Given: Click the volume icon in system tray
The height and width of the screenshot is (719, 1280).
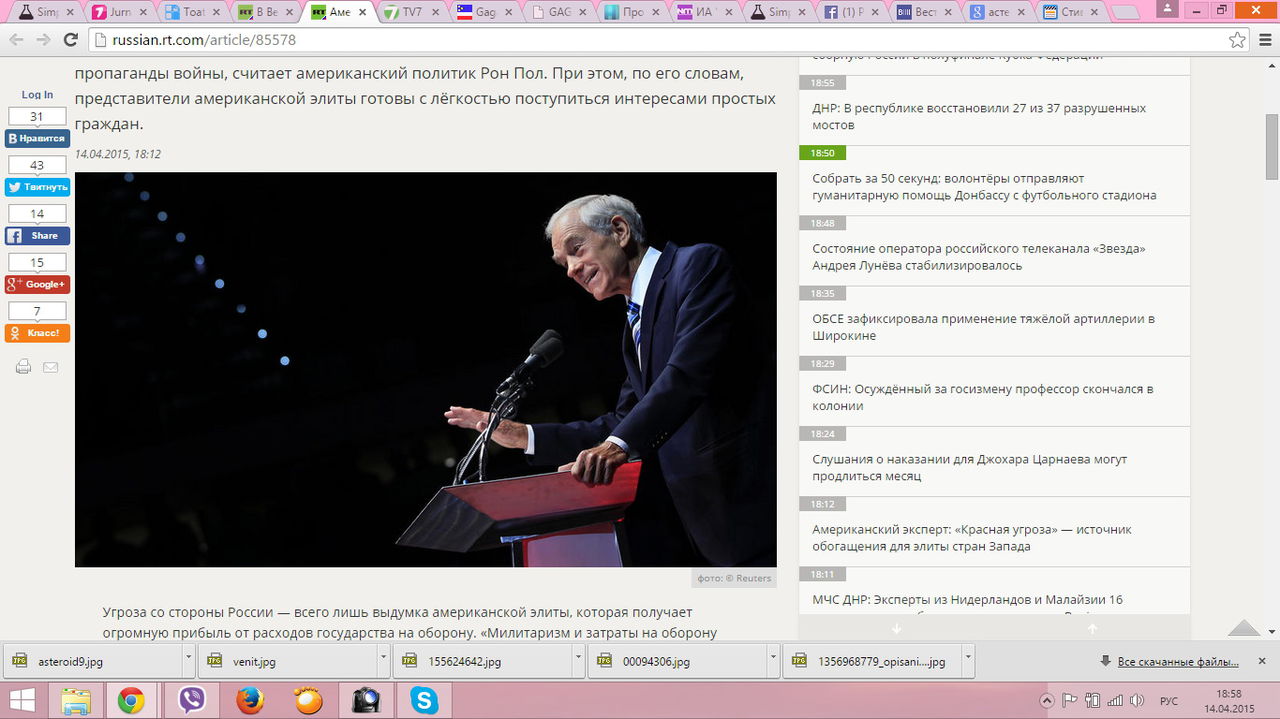Looking at the screenshot, I should point(1139,700).
